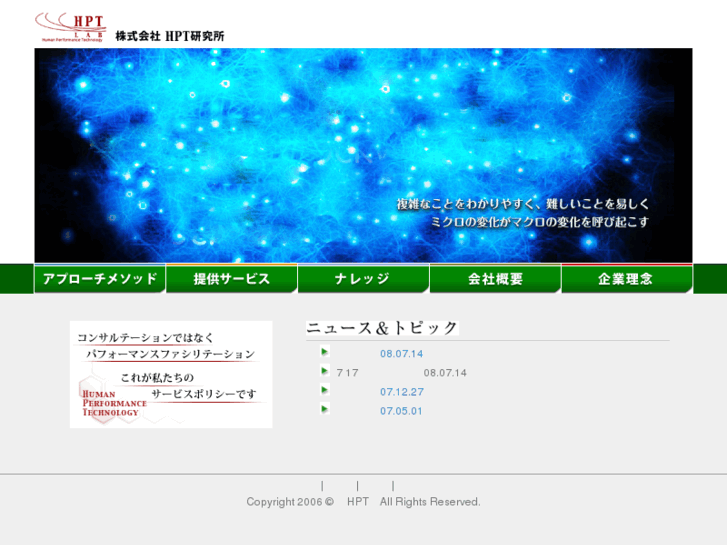Click the 株式会社 HPT研究所 title text
This screenshot has height=545, width=727.
click(x=170, y=36)
